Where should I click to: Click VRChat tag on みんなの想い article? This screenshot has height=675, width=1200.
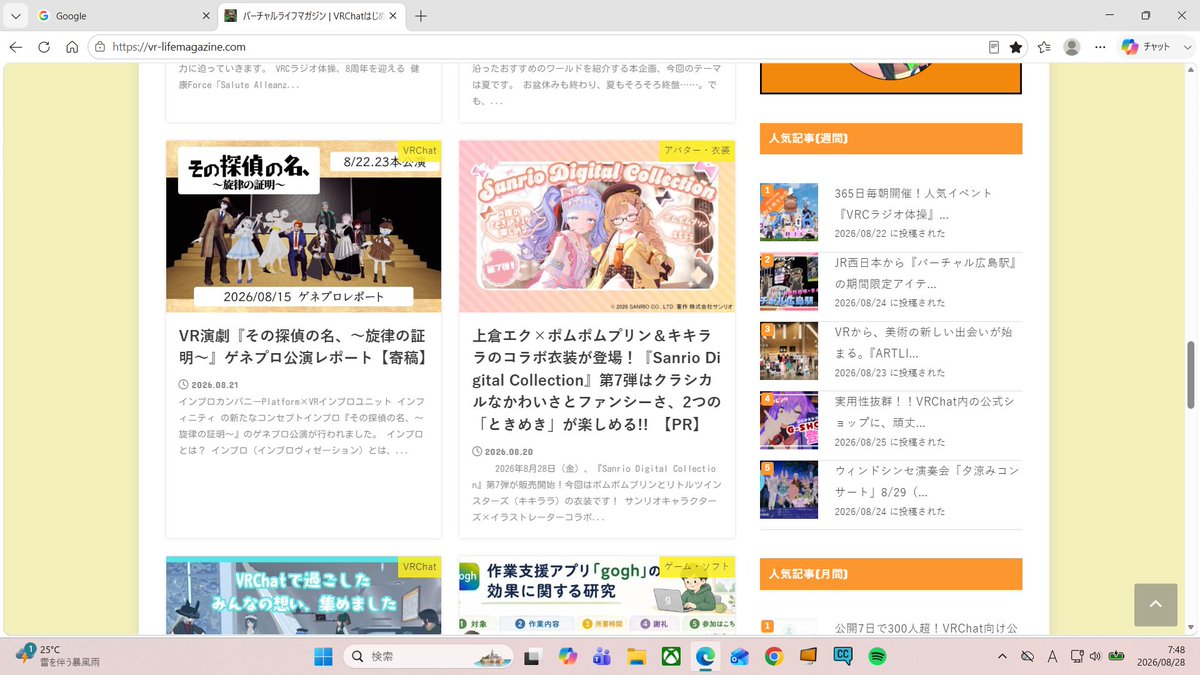click(x=419, y=566)
